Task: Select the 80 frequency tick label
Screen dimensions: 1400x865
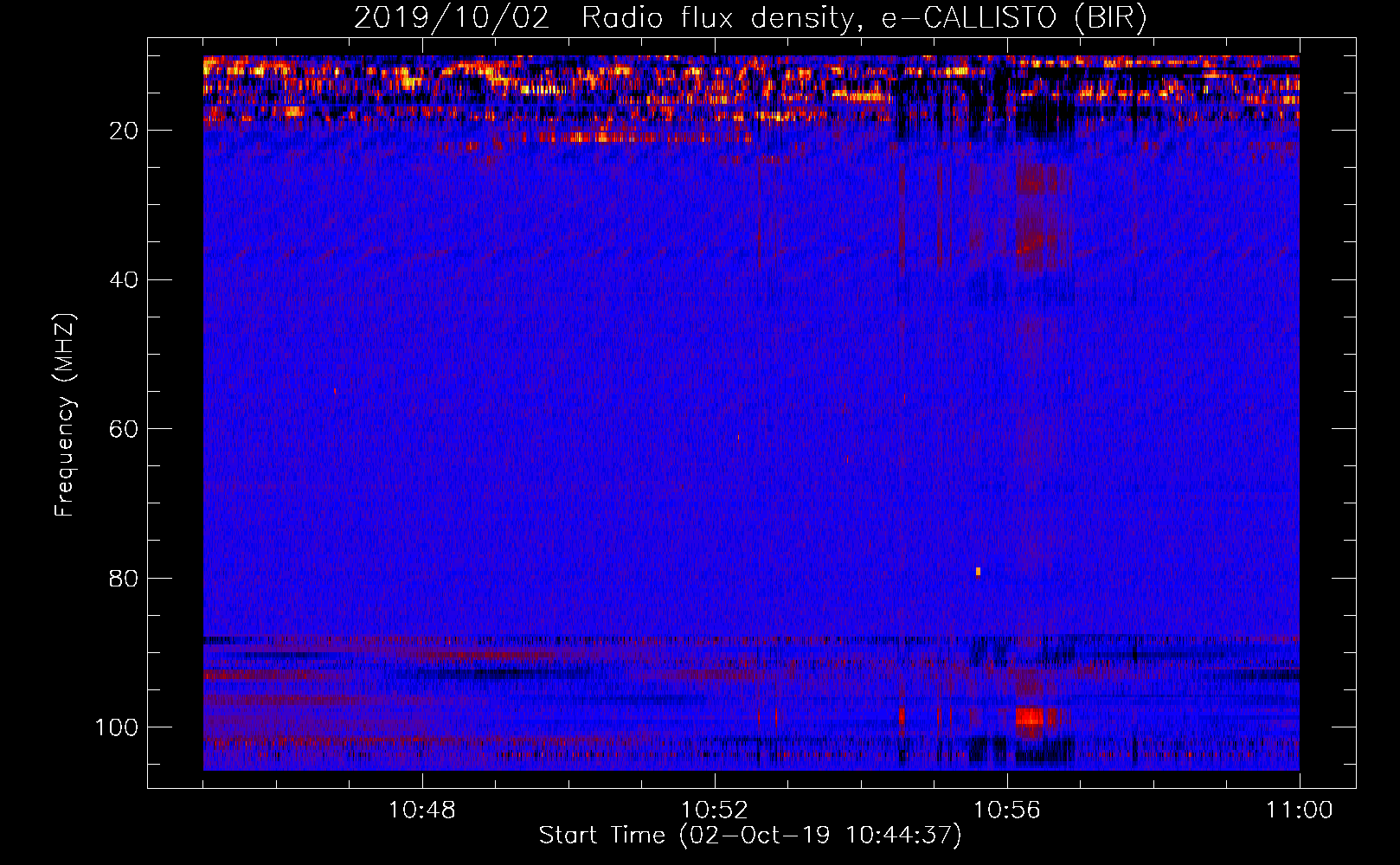Action: (124, 578)
